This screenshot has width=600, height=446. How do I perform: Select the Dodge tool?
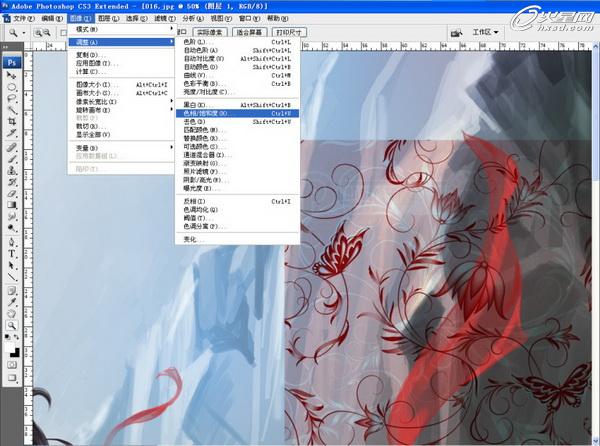(11, 228)
